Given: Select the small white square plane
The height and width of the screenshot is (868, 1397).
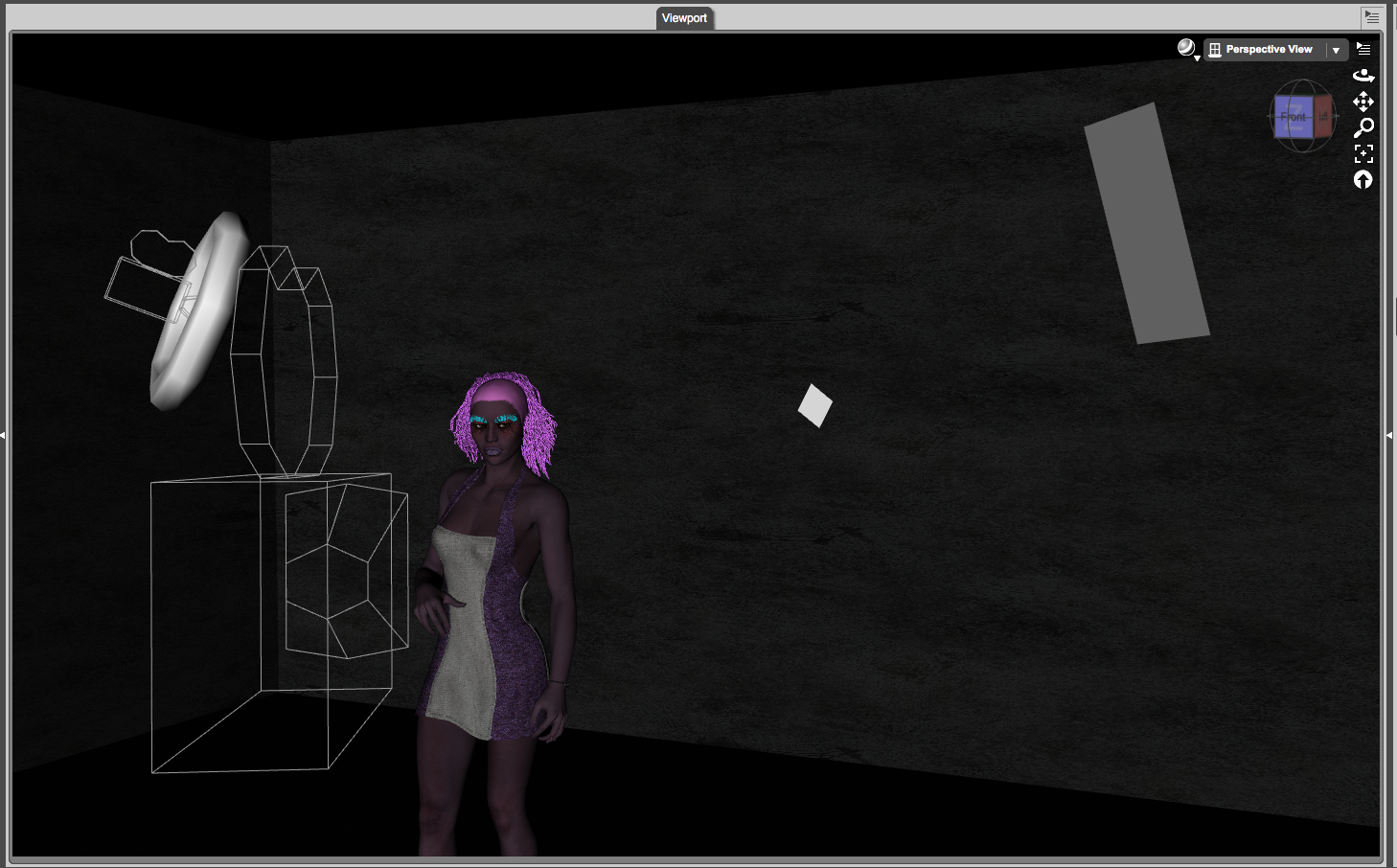Looking at the screenshot, I should coord(815,405).
